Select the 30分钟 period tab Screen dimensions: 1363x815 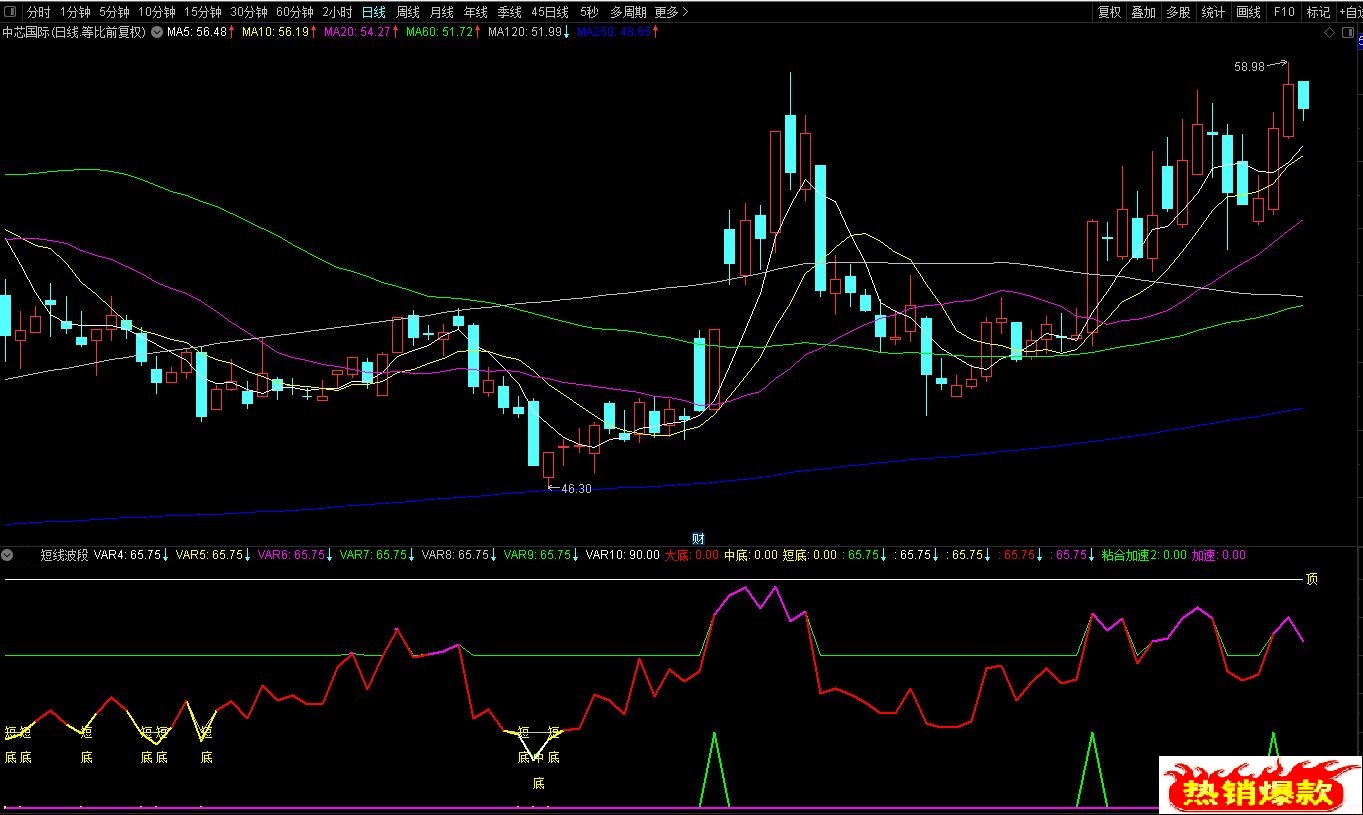248,12
